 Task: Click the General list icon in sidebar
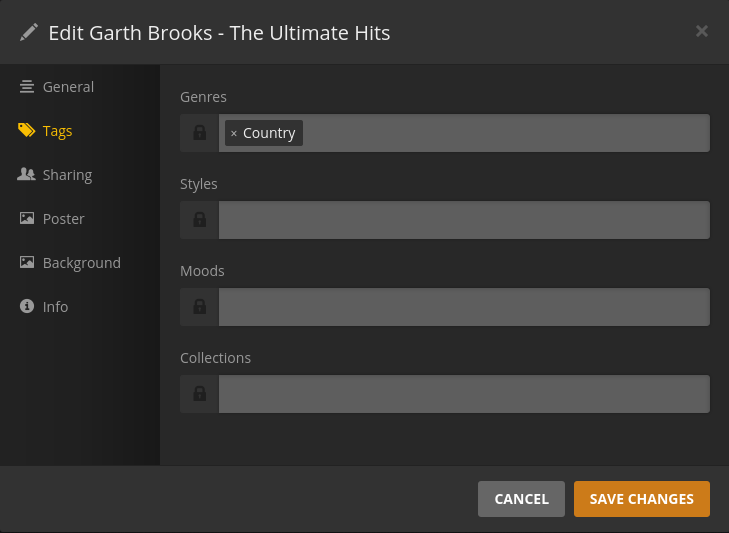27,87
